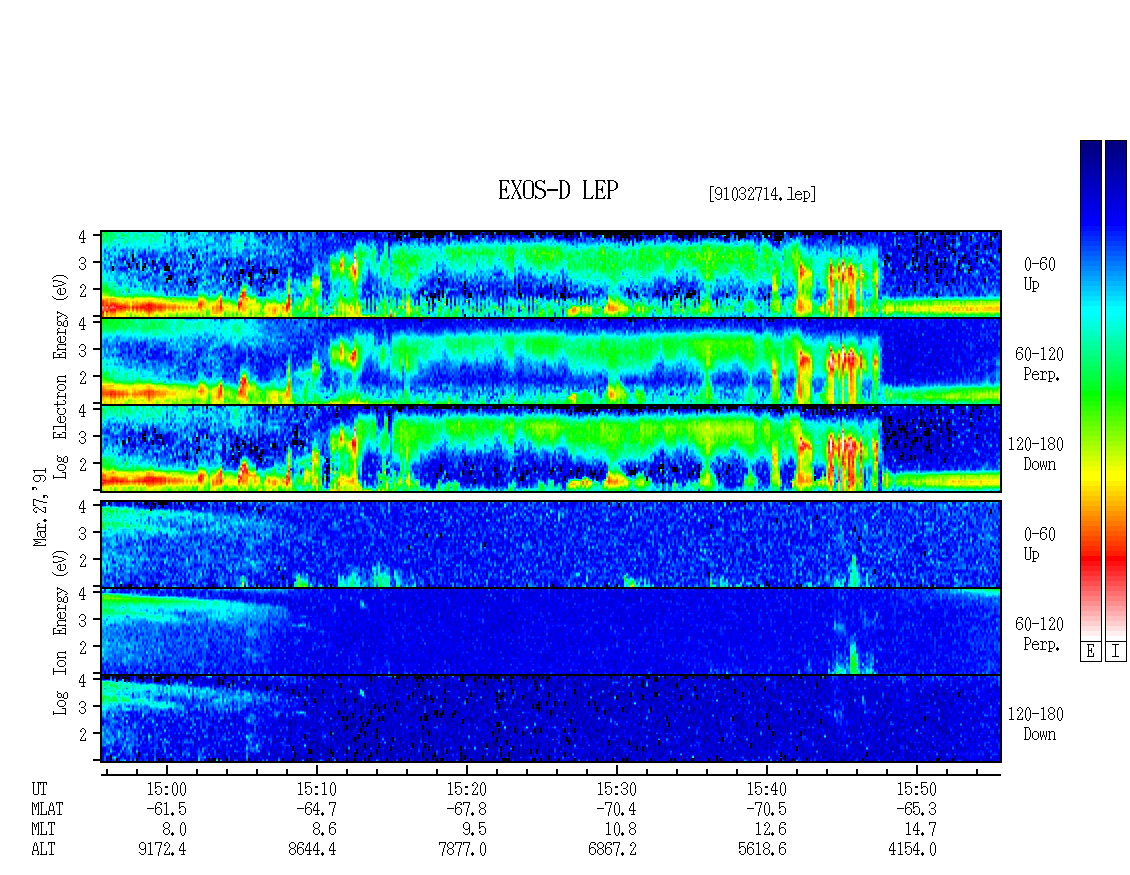The width and height of the screenshot is (1130, 875).
Task: Click the MLT value "8.0"
Action: 174,830
